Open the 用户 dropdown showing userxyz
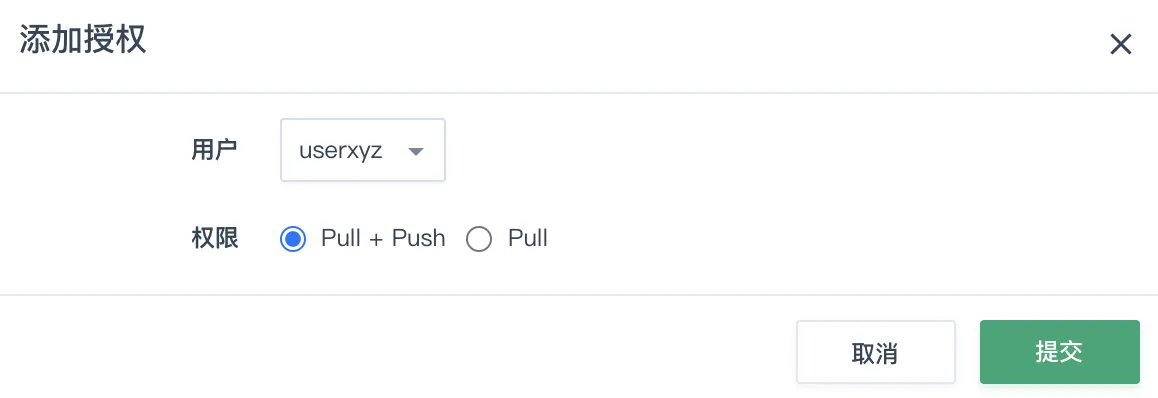This screenshot has height=398, width=1158. pos(363,150)
